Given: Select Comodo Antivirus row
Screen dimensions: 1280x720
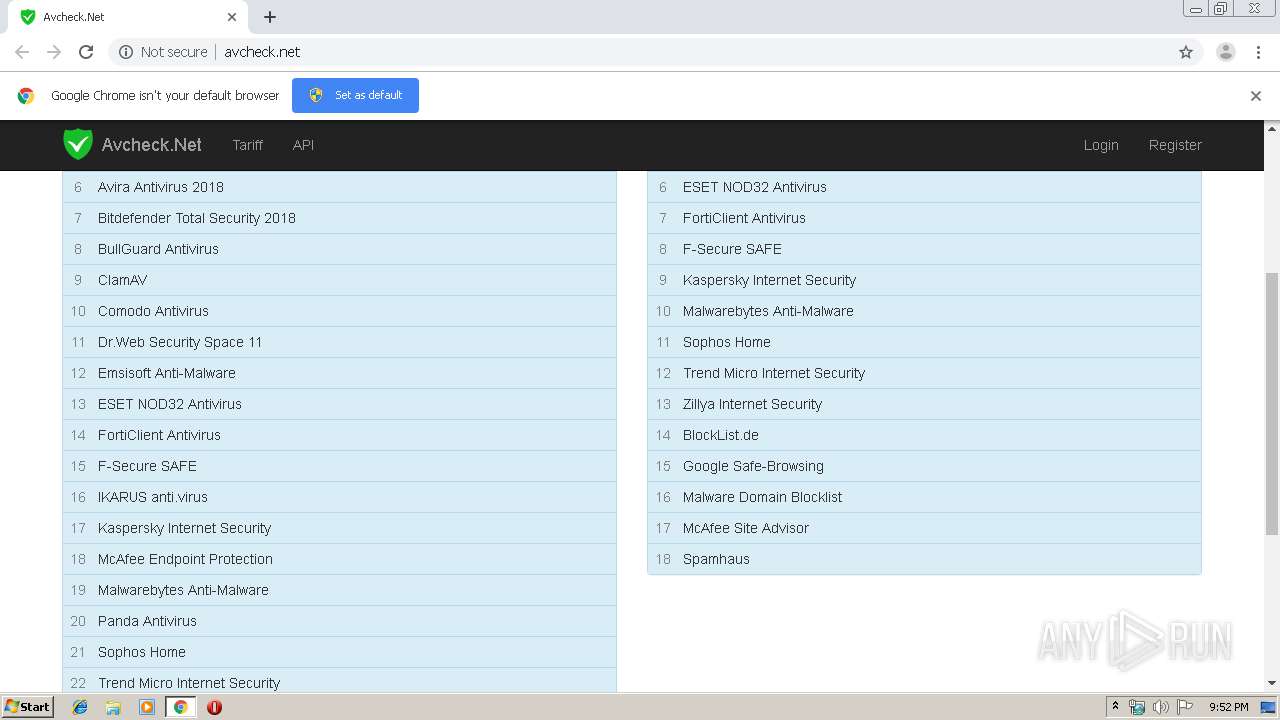Looking at the screenshot, I should tap(339, 311).
